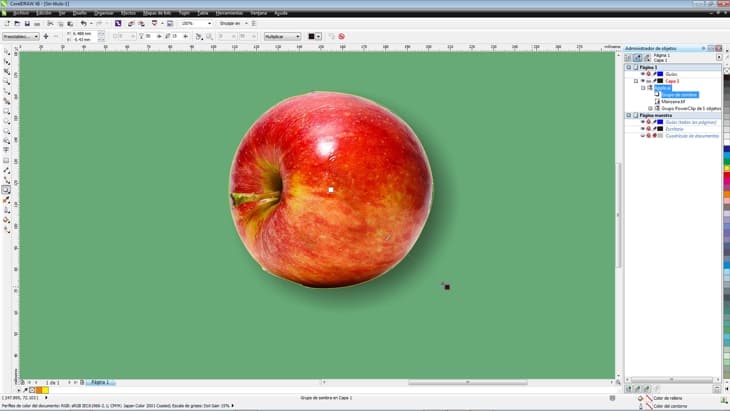This screenshot has height=411, width=730.
Task: Select Manzana.tif in the object tree
Action: click(x=673, y=101)
